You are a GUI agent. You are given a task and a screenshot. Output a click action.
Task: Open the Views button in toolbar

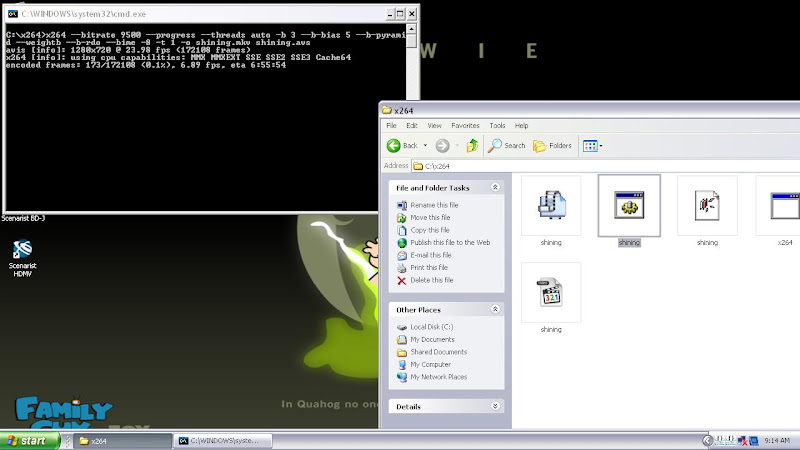pyautogui.click(x=590, y=146)
